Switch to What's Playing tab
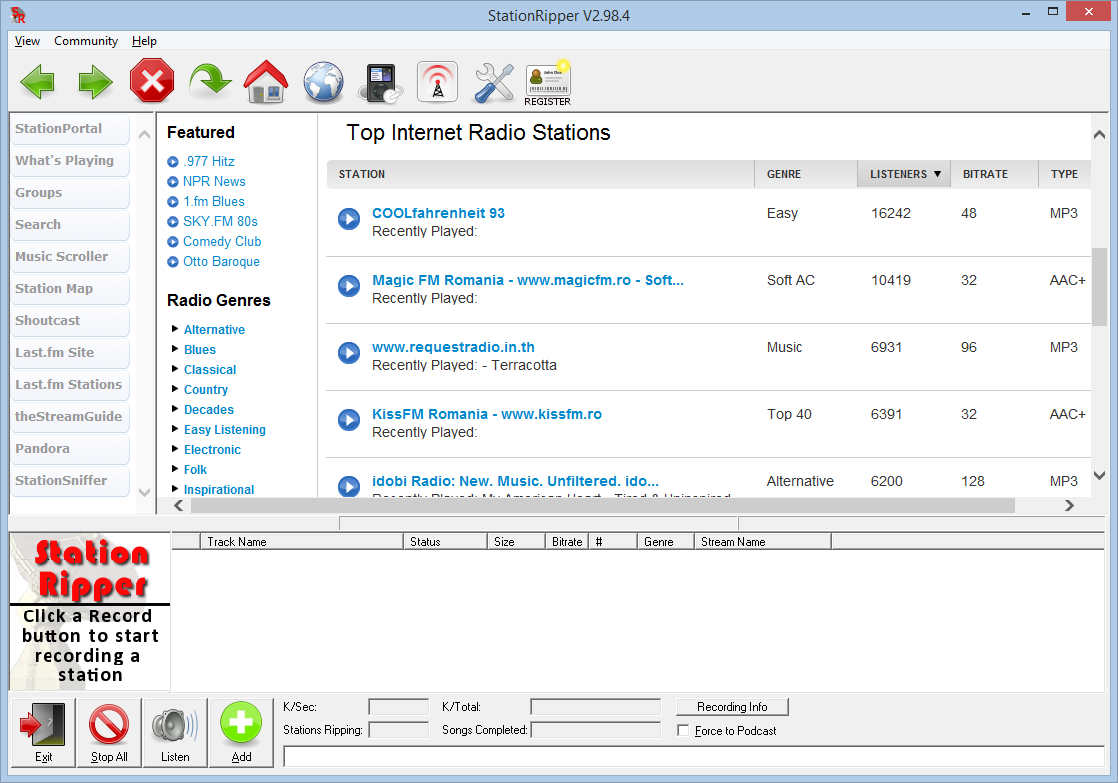The image size is (1118, 783). tap(71, 161)
